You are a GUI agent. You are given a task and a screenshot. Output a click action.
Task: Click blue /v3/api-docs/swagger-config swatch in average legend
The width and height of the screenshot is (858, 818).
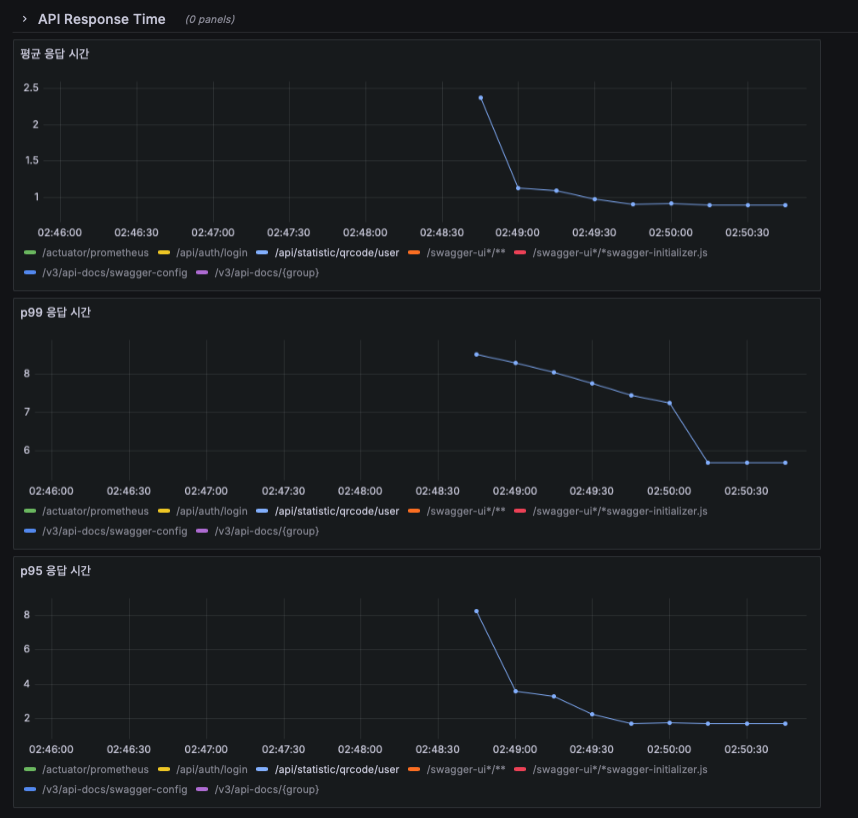(30, 272)
